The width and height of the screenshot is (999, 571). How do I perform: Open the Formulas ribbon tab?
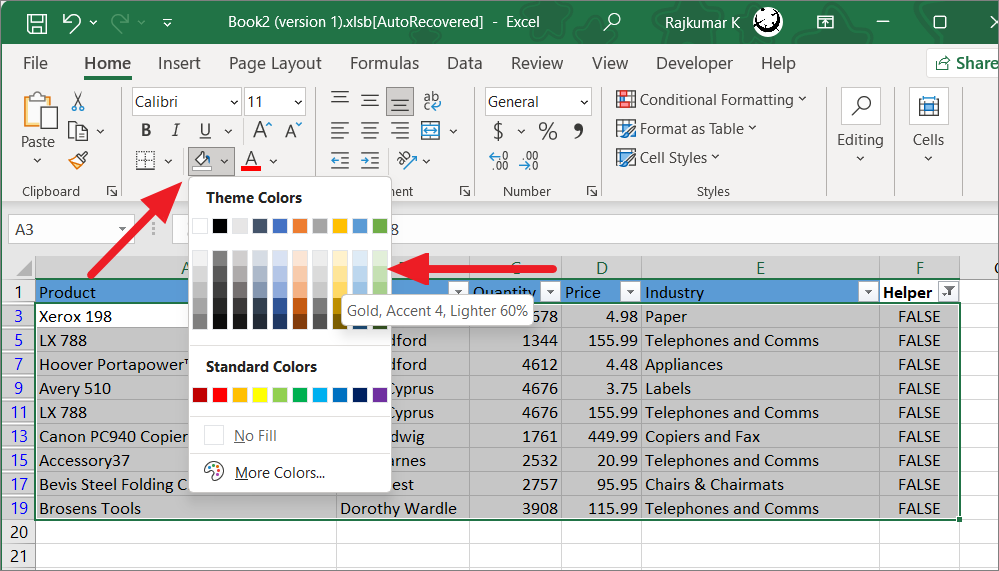[x=384, y=63]
